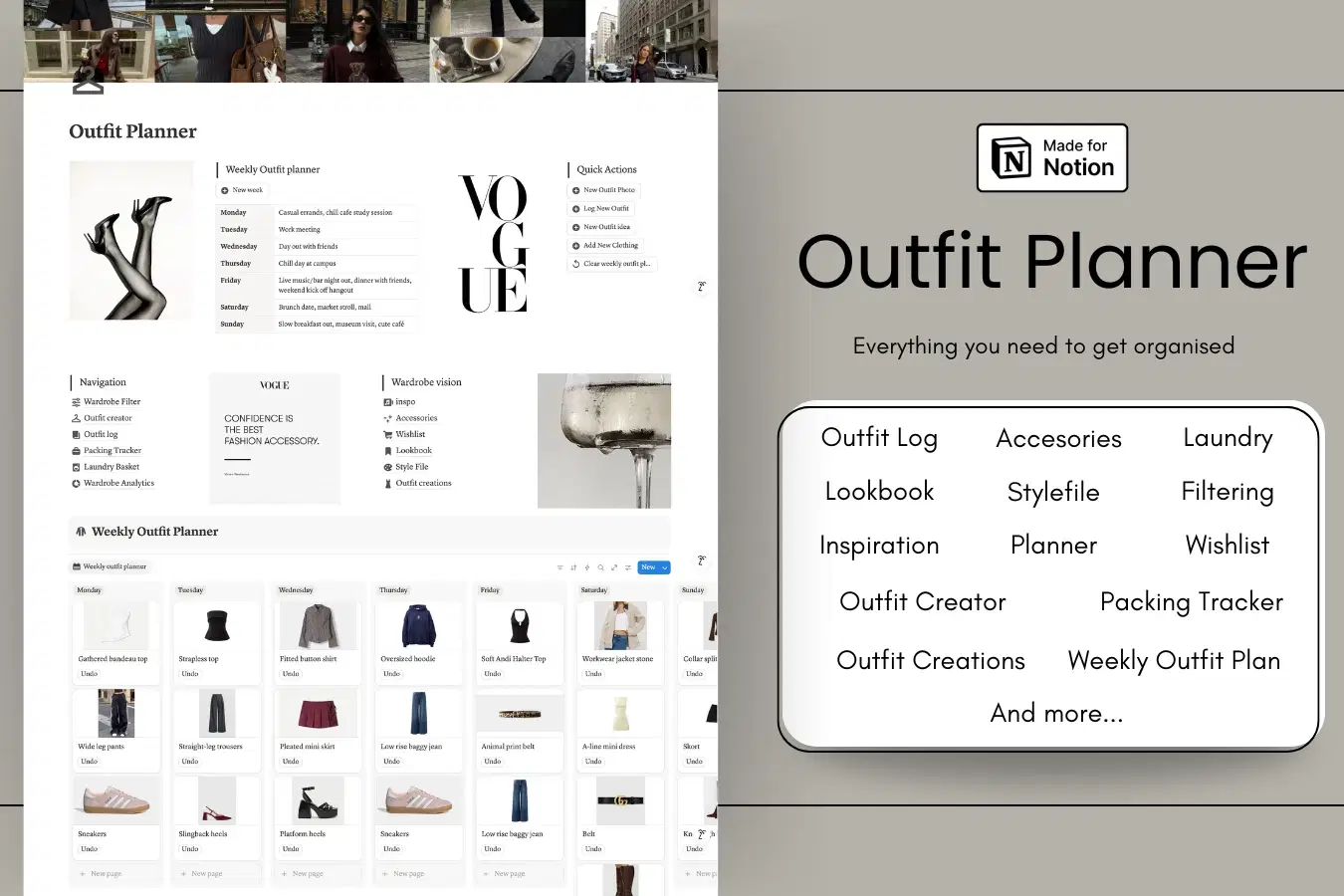Viewport: 1344px width, 896px height.
Task: Click the Log New Outfit button
Action: click(601, 209)
